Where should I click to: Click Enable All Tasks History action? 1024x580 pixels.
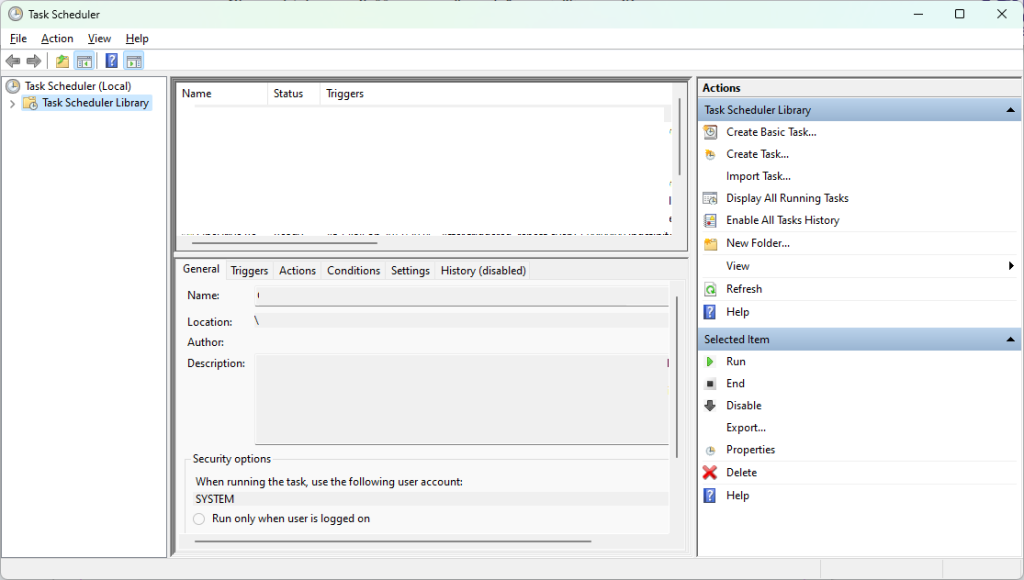click(782, 221)
